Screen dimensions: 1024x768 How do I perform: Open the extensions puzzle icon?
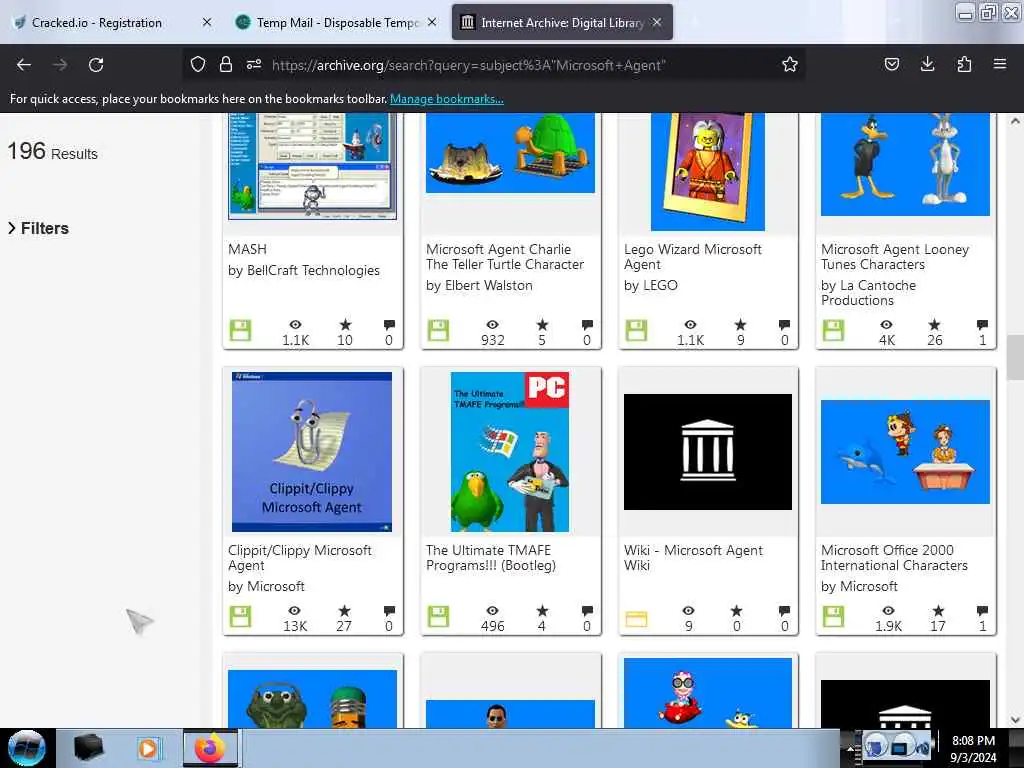pos(964,65)
